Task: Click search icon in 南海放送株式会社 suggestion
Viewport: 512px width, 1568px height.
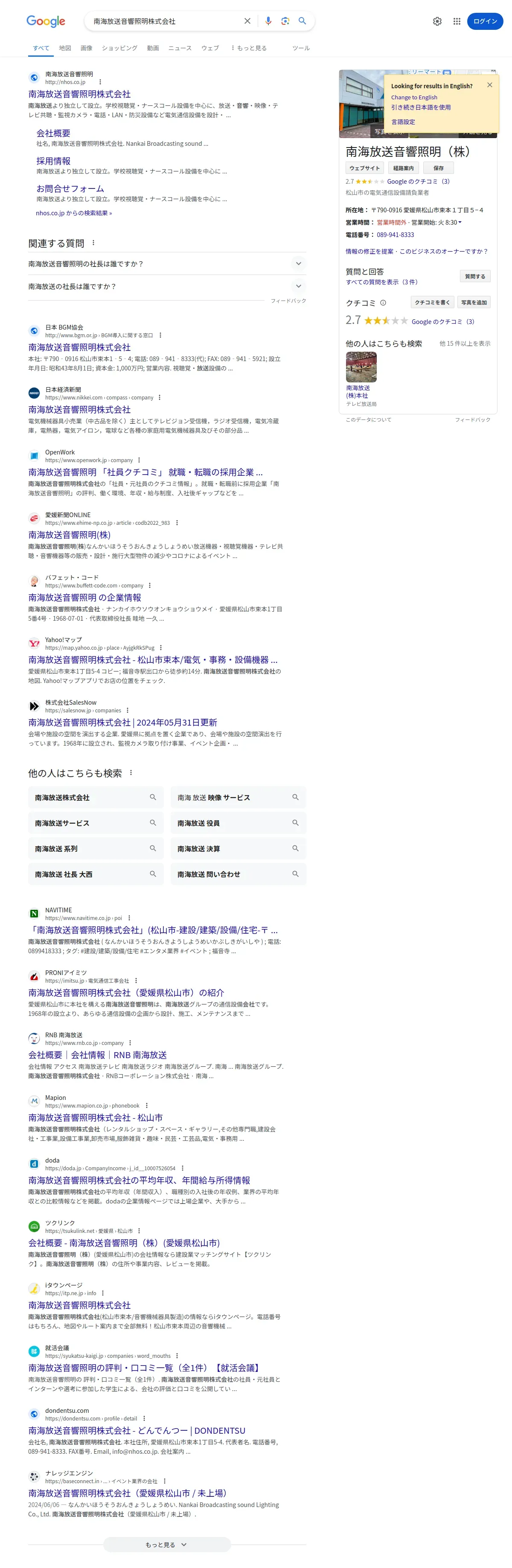Action: pyautogui.click(x=153, y=797)
